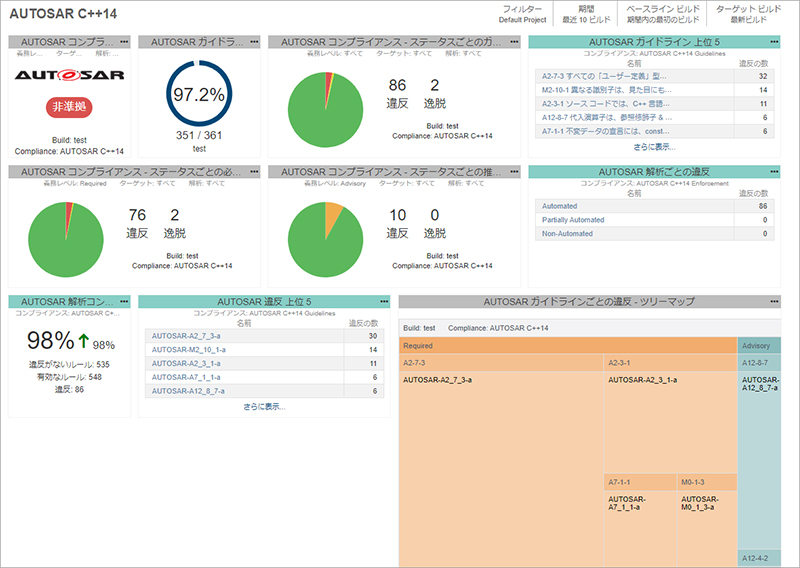
Task: Click the 351 / 361 guideline count
Action: point(199,135)
